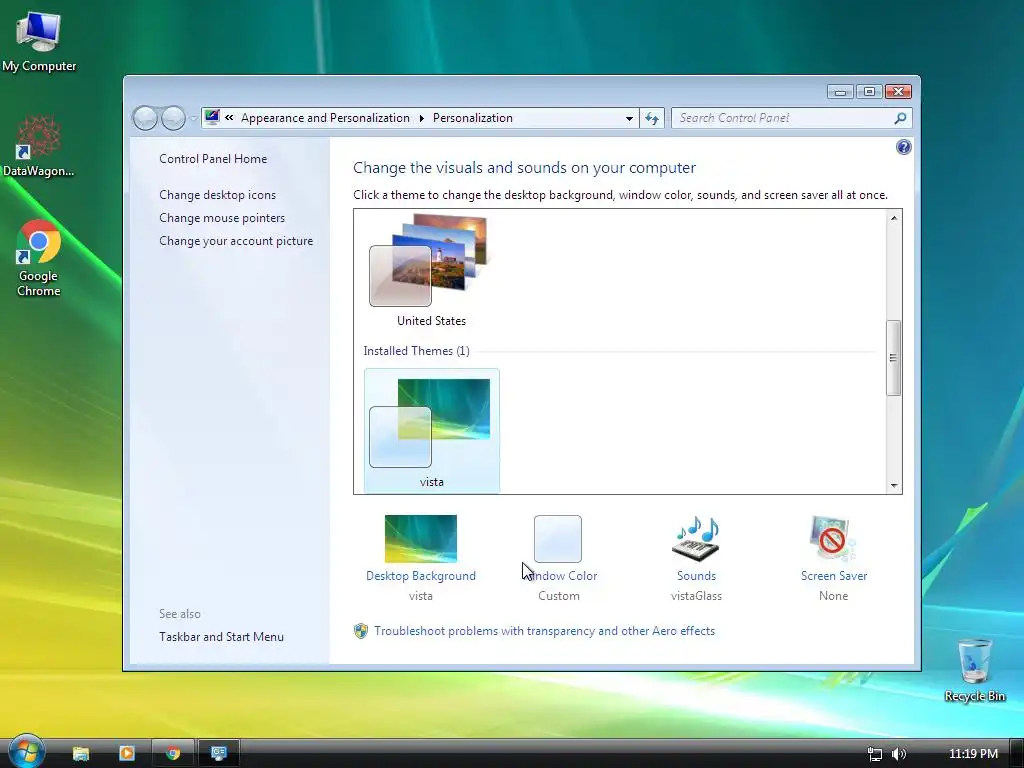
Task: Click the Window Color swatch
Action: tap(558, 539)
